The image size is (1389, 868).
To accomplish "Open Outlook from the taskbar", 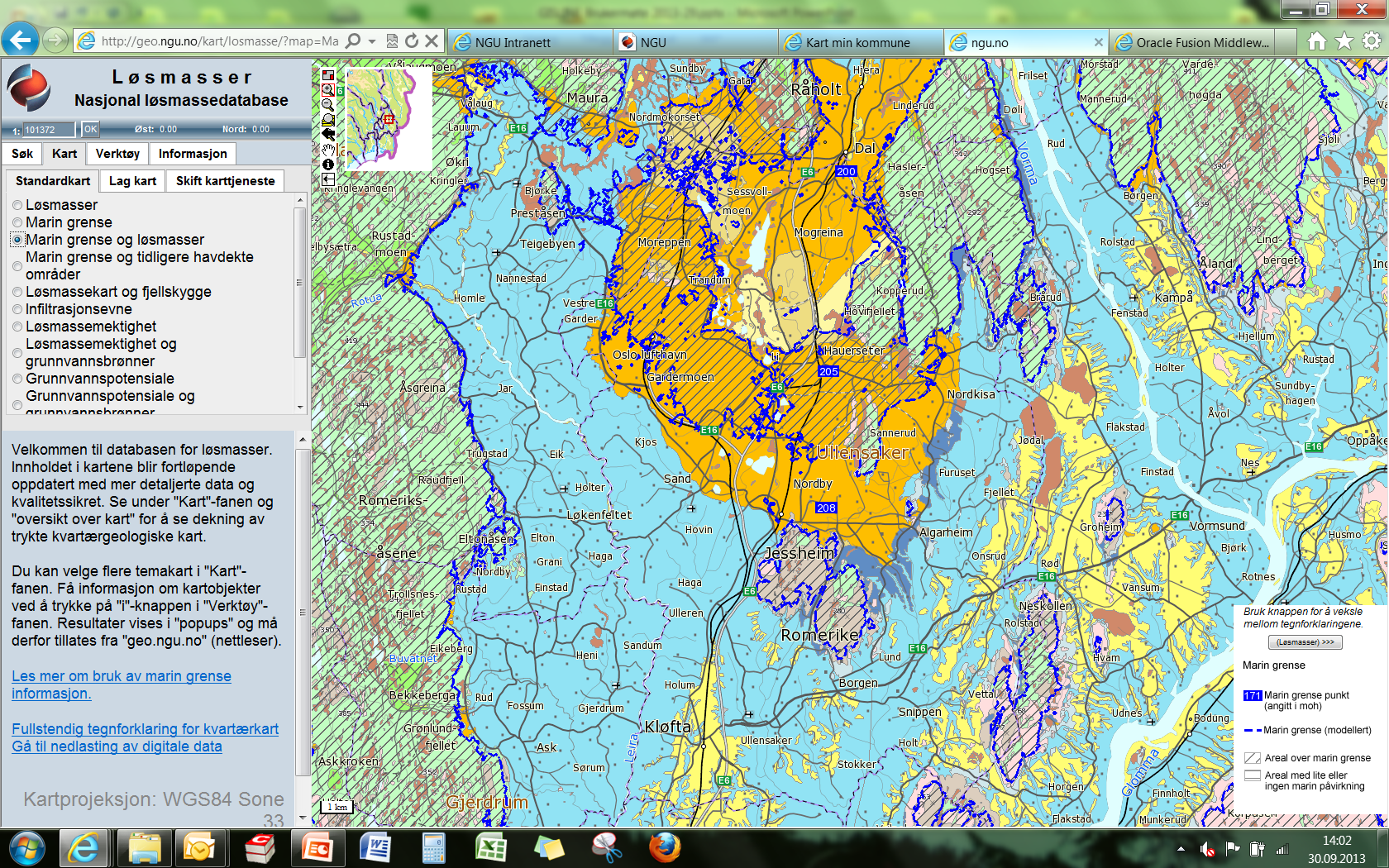I will [x=199, y=848].
